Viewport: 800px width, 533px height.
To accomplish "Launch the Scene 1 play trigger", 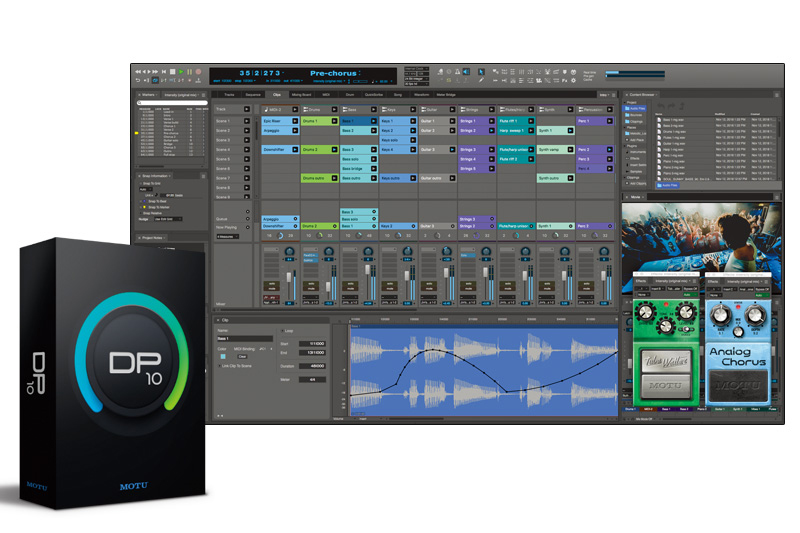I will pos(246,121).
